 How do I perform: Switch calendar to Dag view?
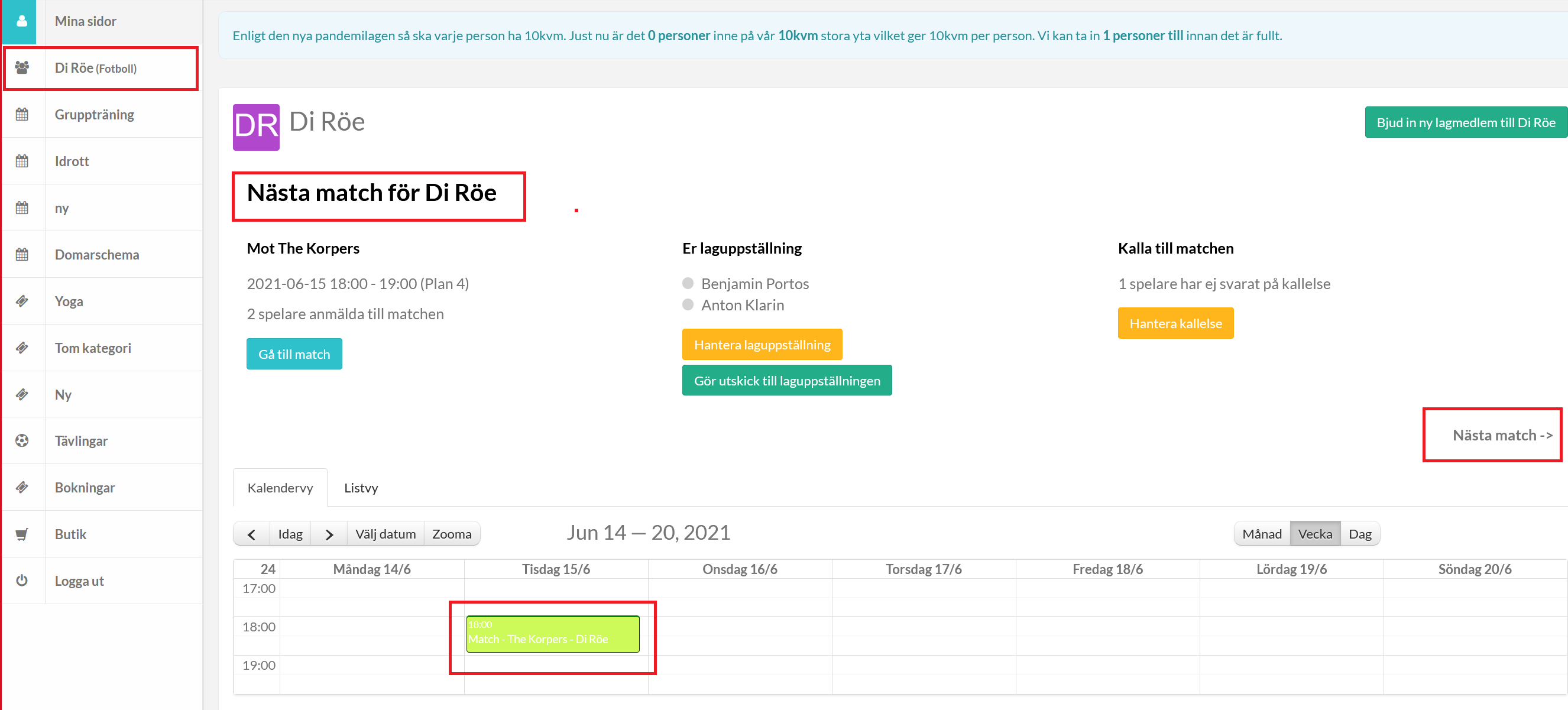pos(1359,534)
